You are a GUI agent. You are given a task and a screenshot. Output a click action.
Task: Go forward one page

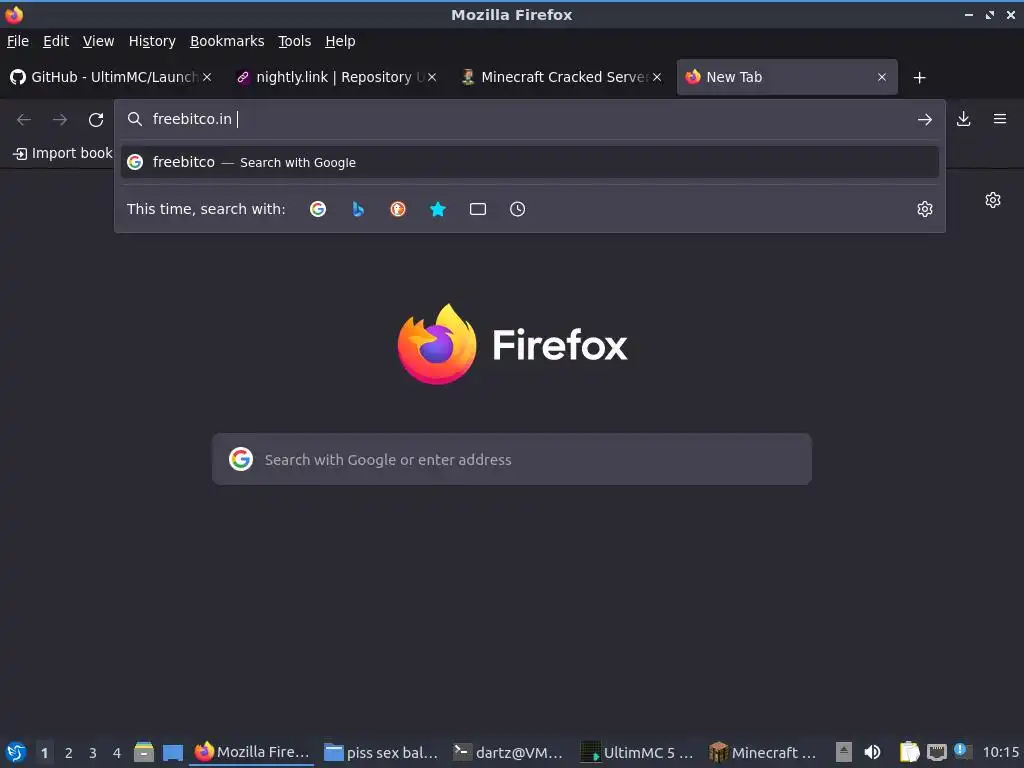pyautogui.click(x=60, y=120)
